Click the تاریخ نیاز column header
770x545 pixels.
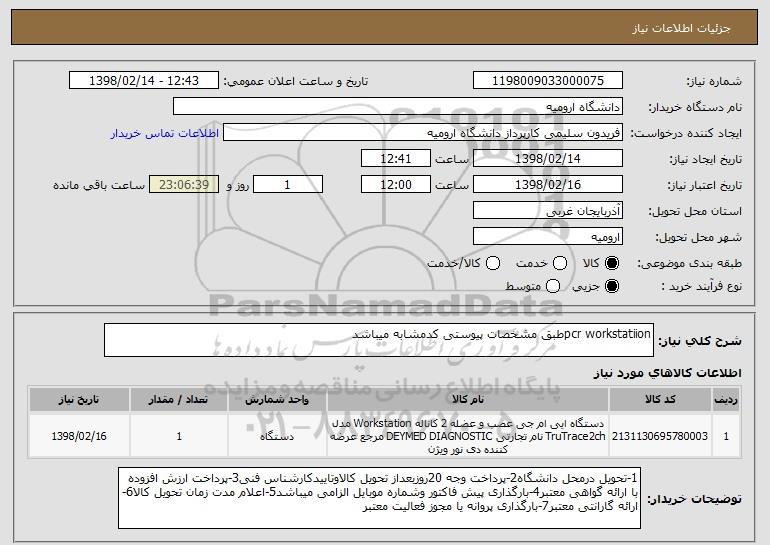click(x=79, y=399)
